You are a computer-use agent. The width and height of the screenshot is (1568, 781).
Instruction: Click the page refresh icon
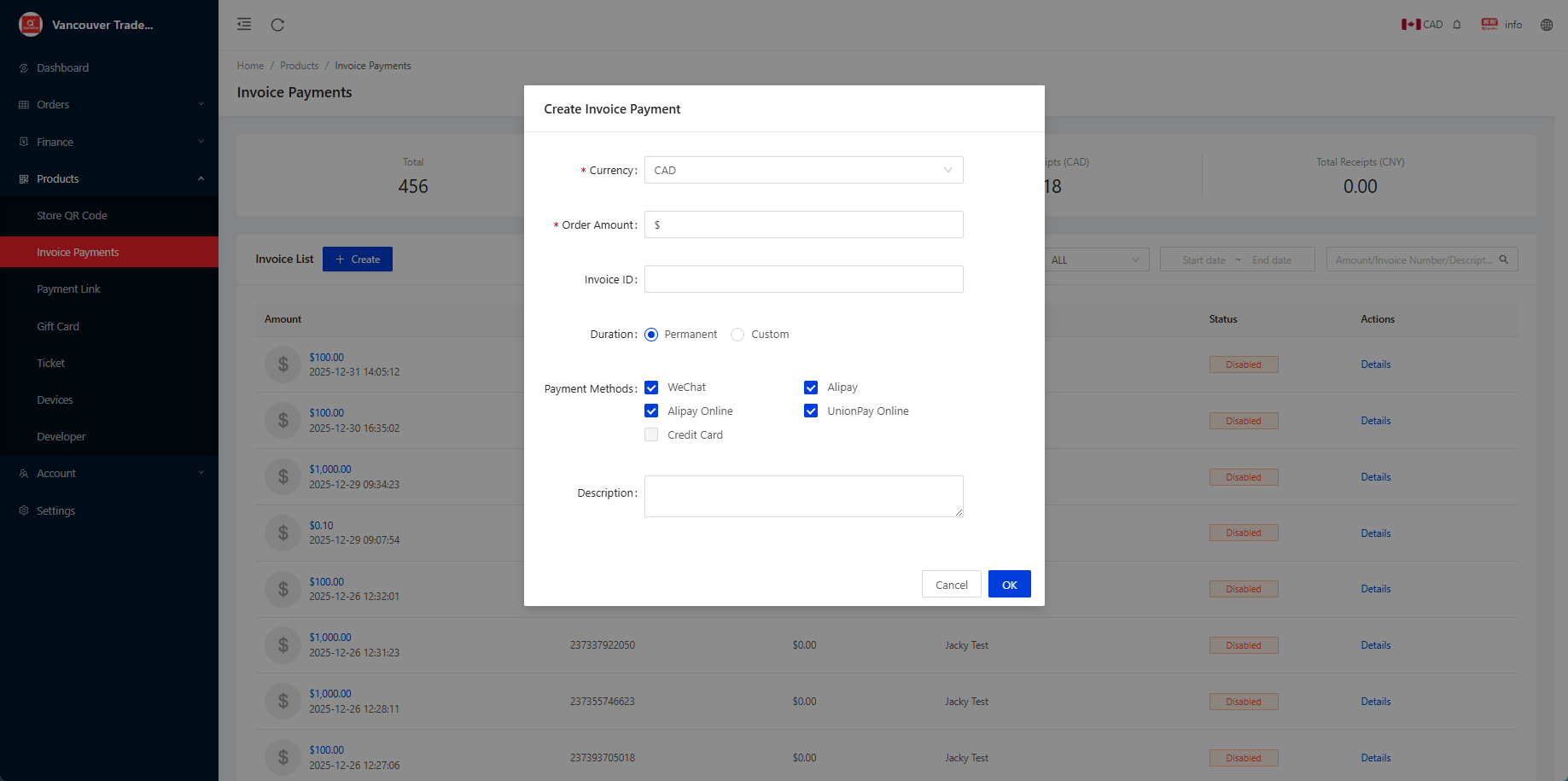point(277,25)
